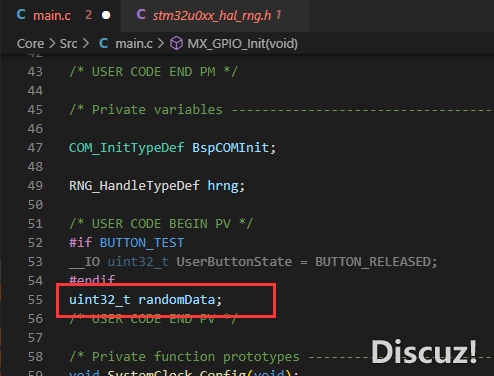Select the Src folder in the breadcrumb

click(69, 44)
